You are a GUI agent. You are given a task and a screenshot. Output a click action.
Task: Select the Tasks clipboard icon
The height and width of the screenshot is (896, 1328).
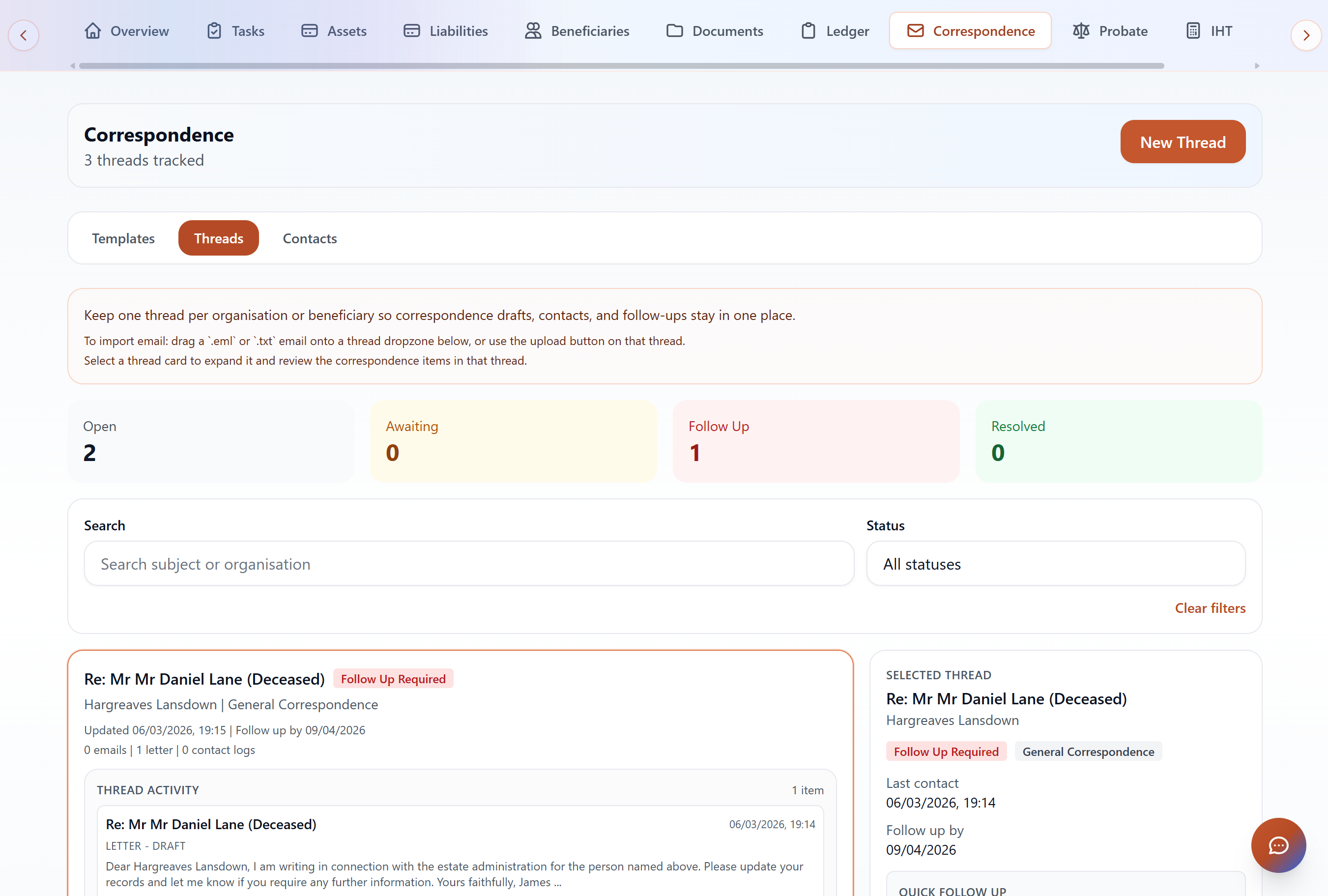coord(214,31)
